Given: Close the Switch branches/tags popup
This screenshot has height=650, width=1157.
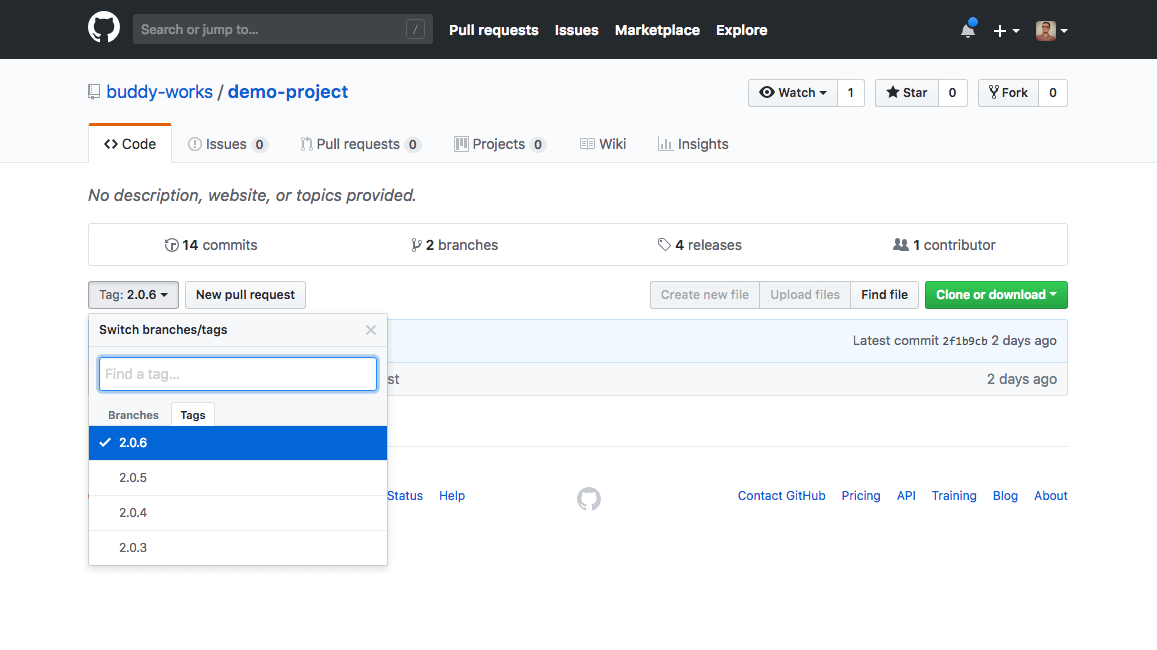Looking at the screenshot, I should [x=371, y=330].
